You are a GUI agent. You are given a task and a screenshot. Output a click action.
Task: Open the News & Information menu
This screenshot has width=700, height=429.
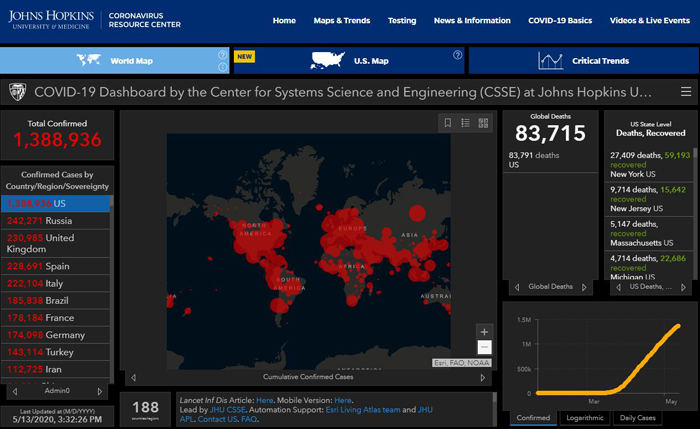click(x=472, y=21)
